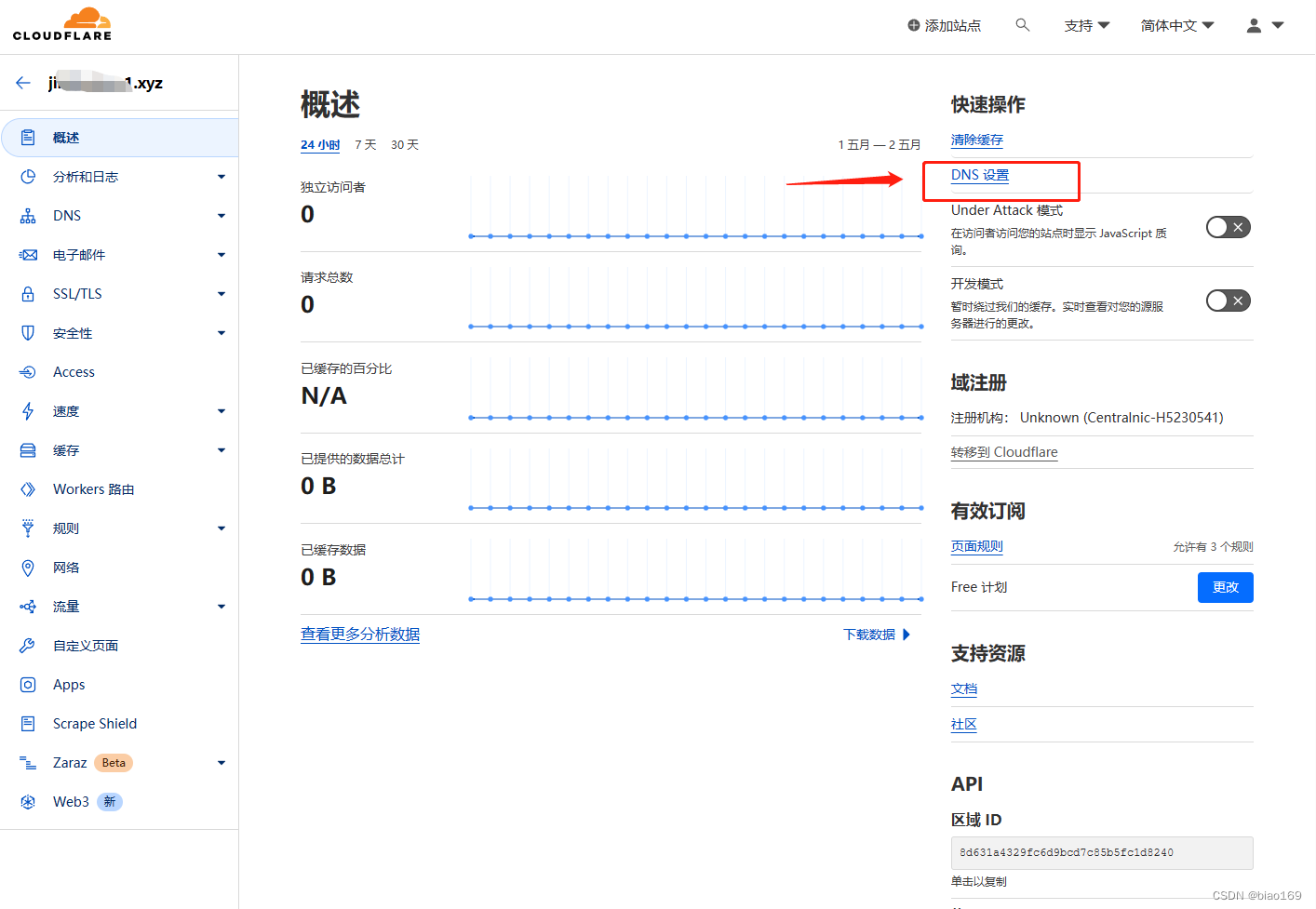Click the 下载数据 link
The image size is (1316, 909).
coord(868,635)
